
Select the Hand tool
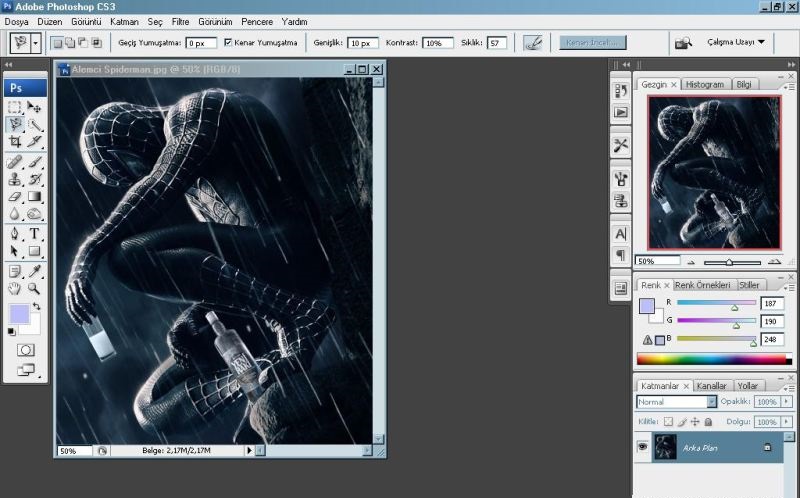[15, 289]
